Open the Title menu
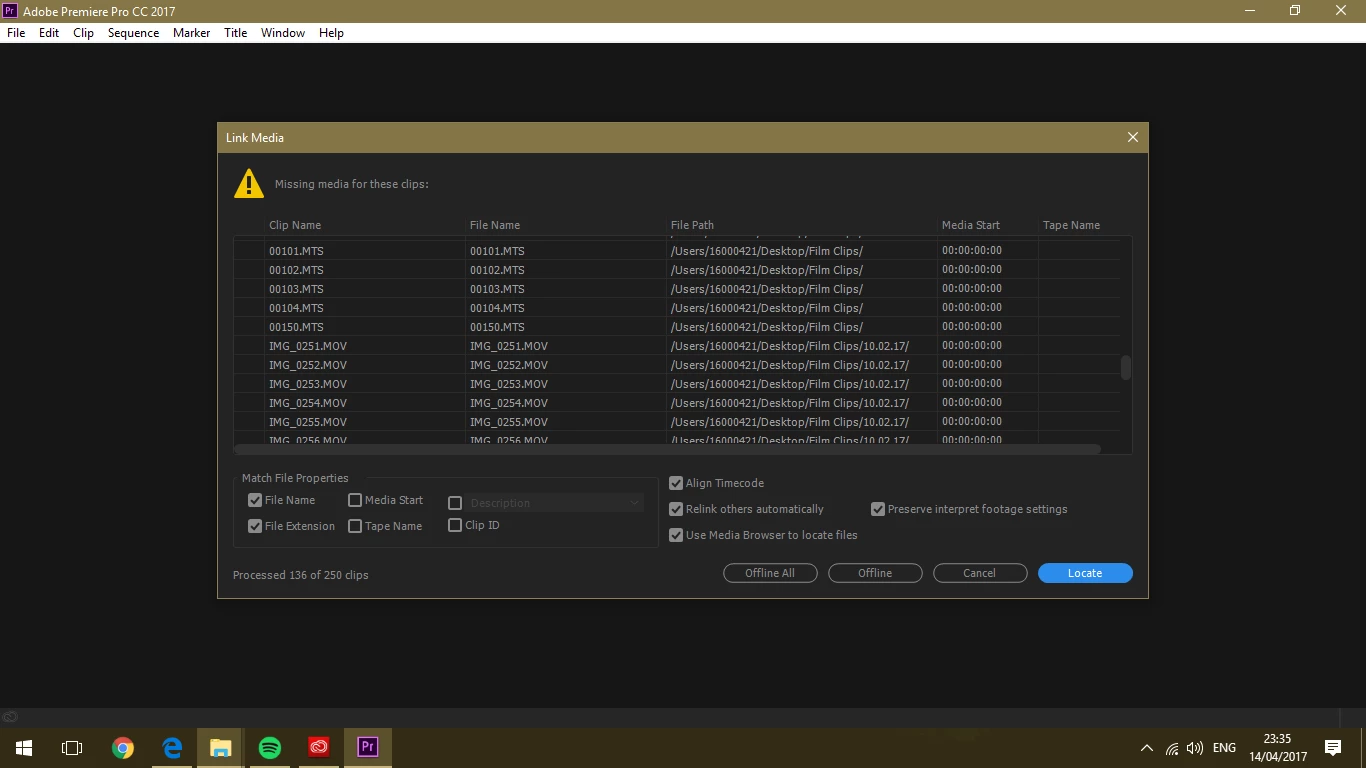Image resolution: width=1366 pixels, height=768 pixels. tap(235, 33)
